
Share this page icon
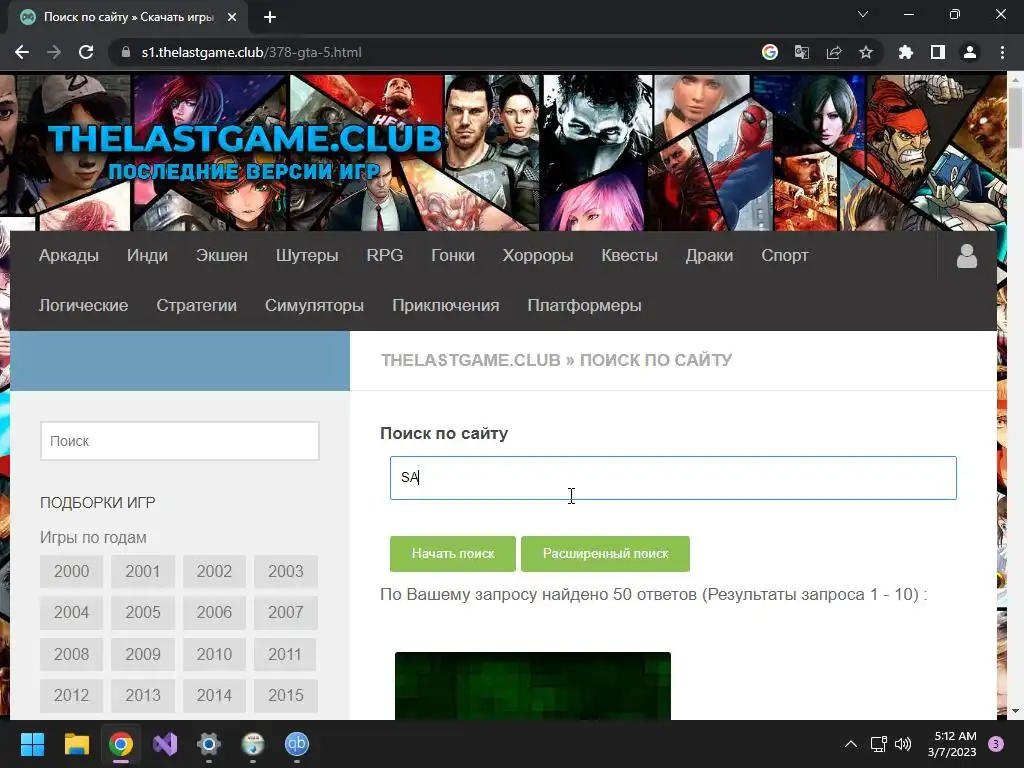[834, 52]
